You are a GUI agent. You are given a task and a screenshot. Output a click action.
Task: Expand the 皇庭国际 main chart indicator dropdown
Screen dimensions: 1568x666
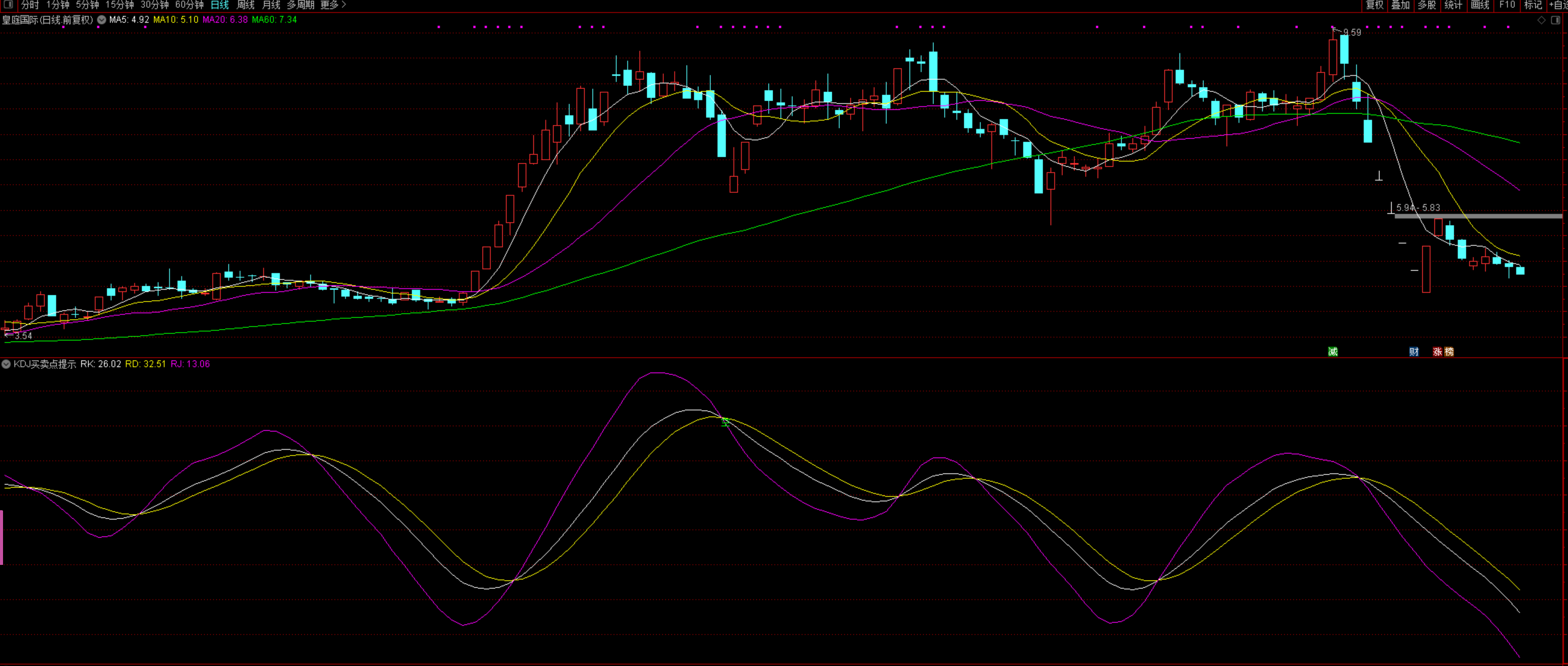(x=102, y=20)
